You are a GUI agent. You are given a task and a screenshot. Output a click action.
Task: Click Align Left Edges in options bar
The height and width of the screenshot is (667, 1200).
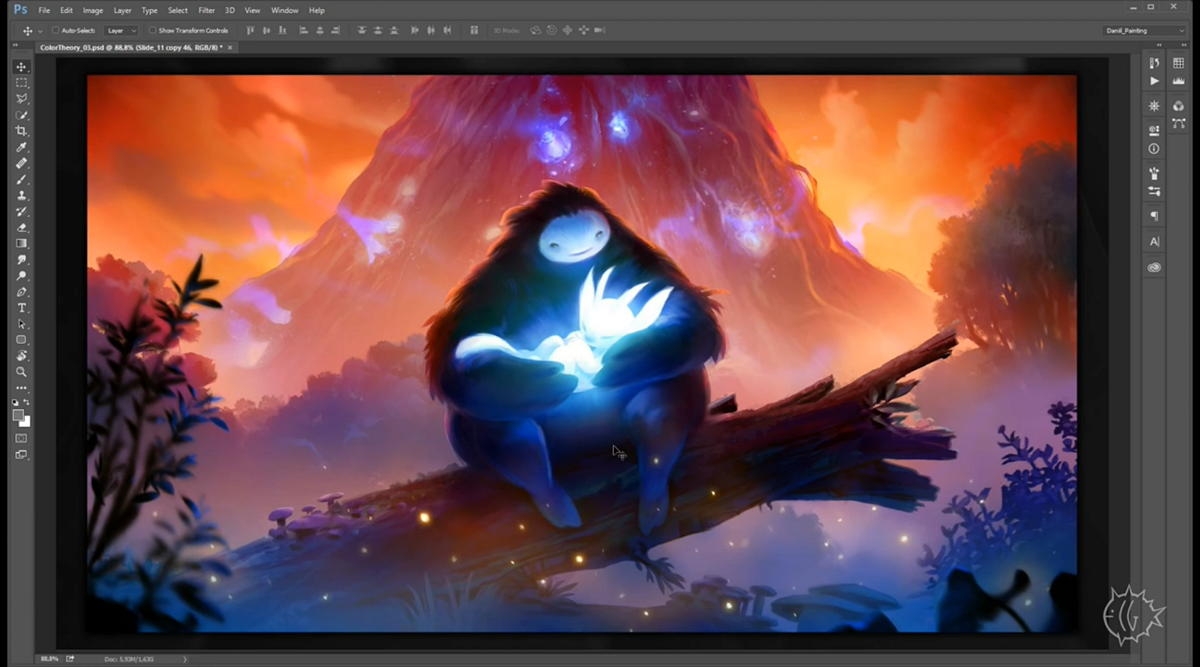tap(306, 31)
